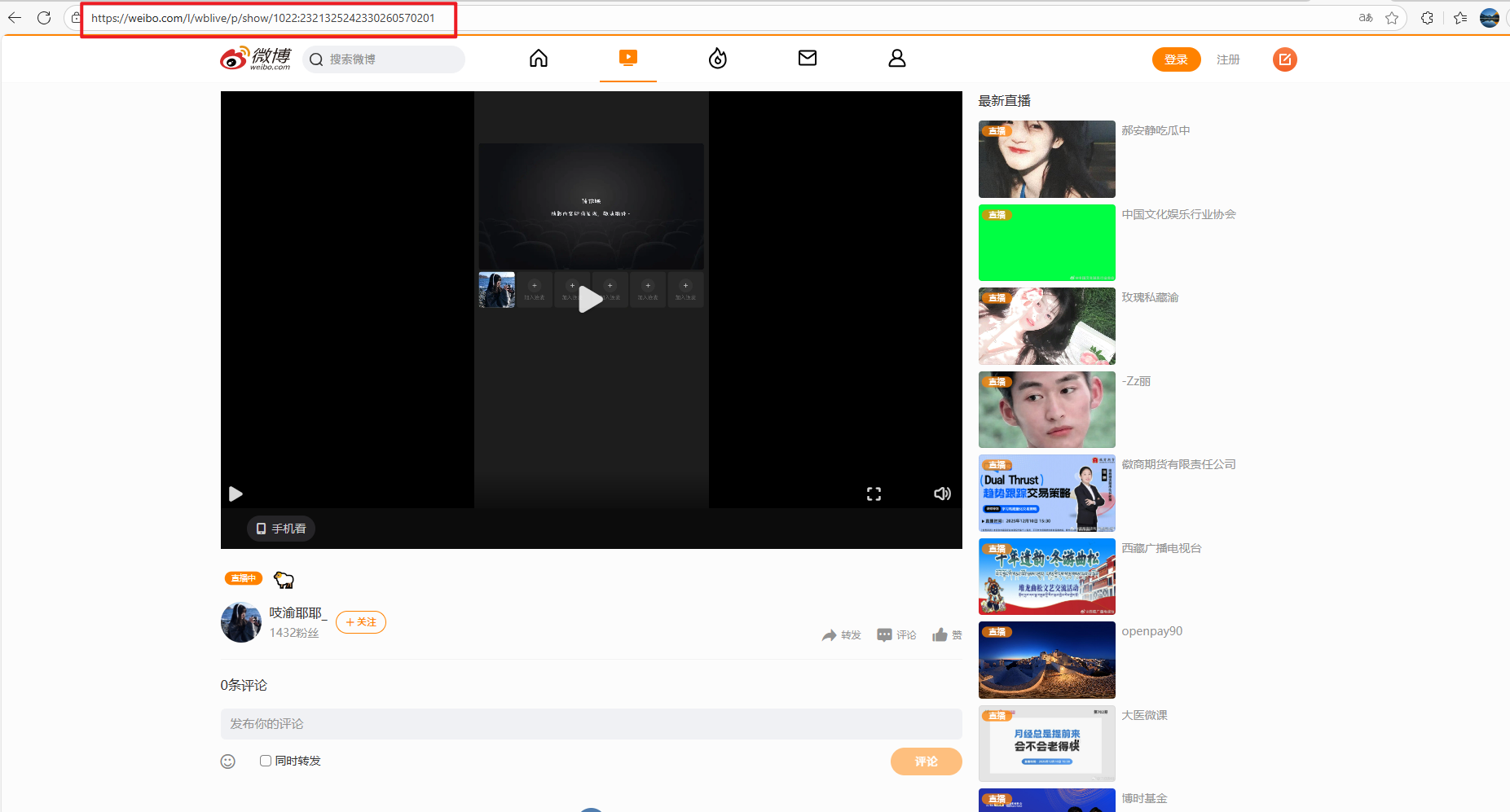Open the hot trending flame icon
Image resolution: width=1510 pixels, height=812 pixels.
click(x=717, y=59)
